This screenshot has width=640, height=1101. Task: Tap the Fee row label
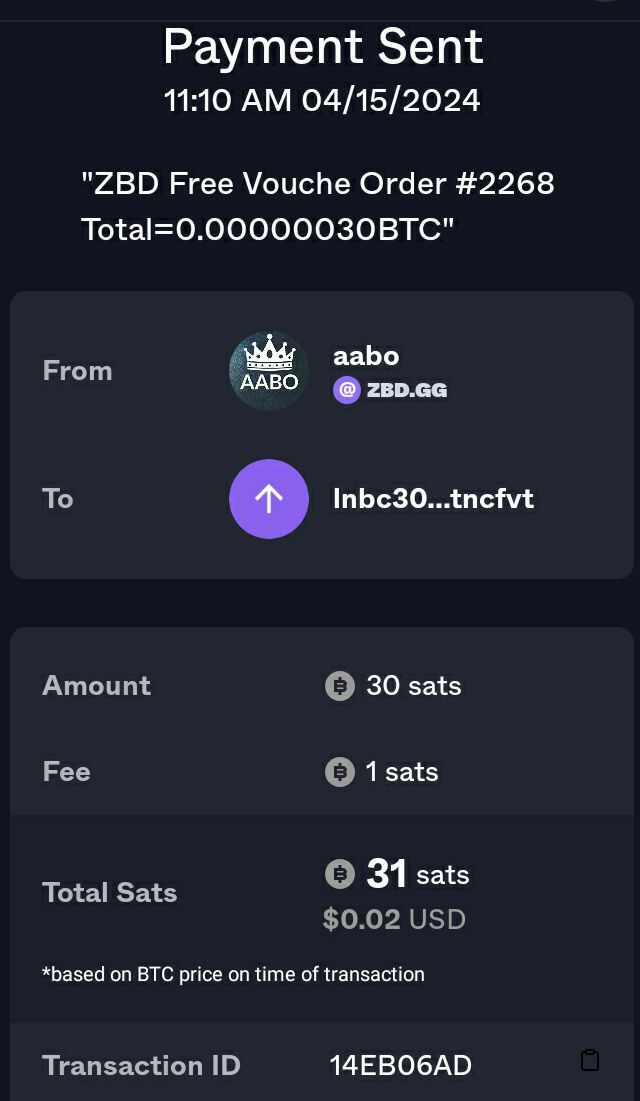pos(66,772)
